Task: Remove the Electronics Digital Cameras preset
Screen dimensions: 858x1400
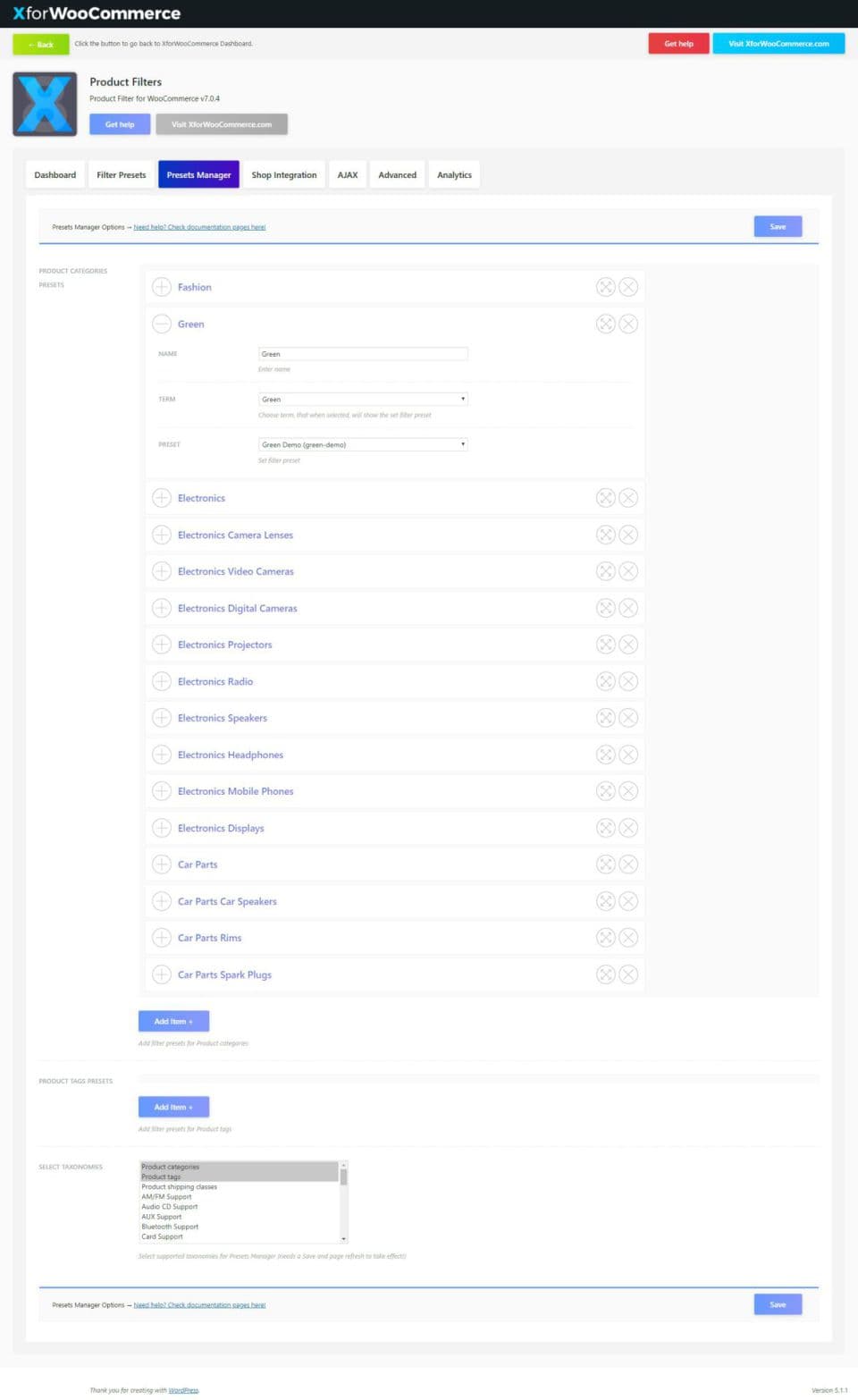Action: pos(628,608)
